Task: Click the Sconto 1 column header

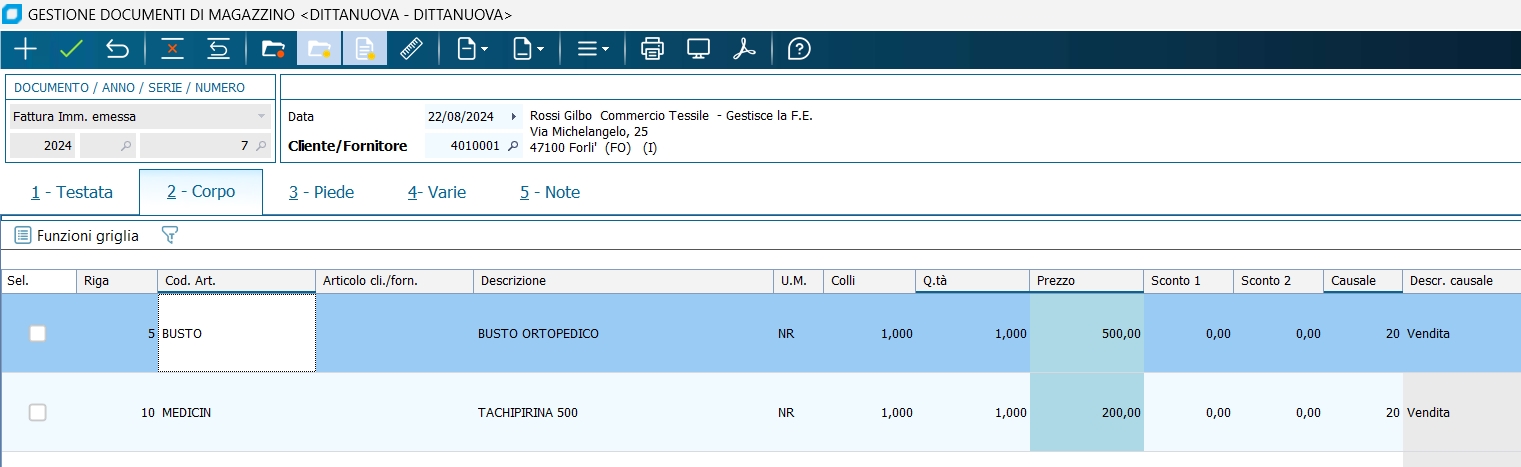Action: (x=1188, y=281)
